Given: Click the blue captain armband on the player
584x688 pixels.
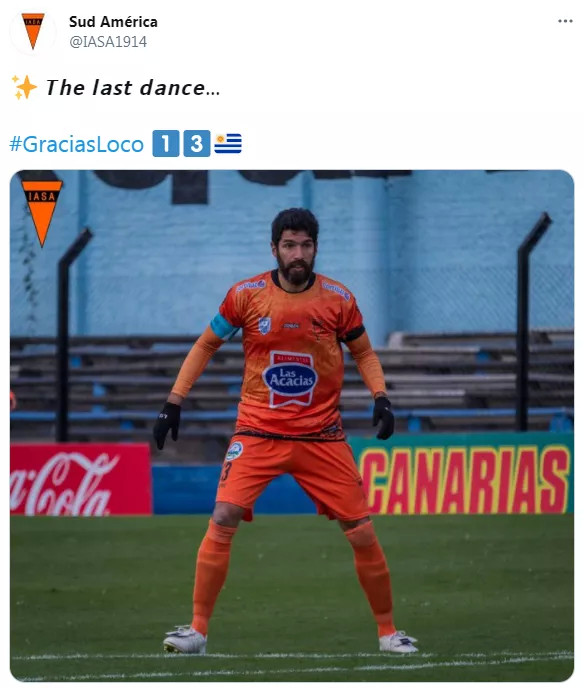Looking at the screenshot, I should [x=224, y=326].
